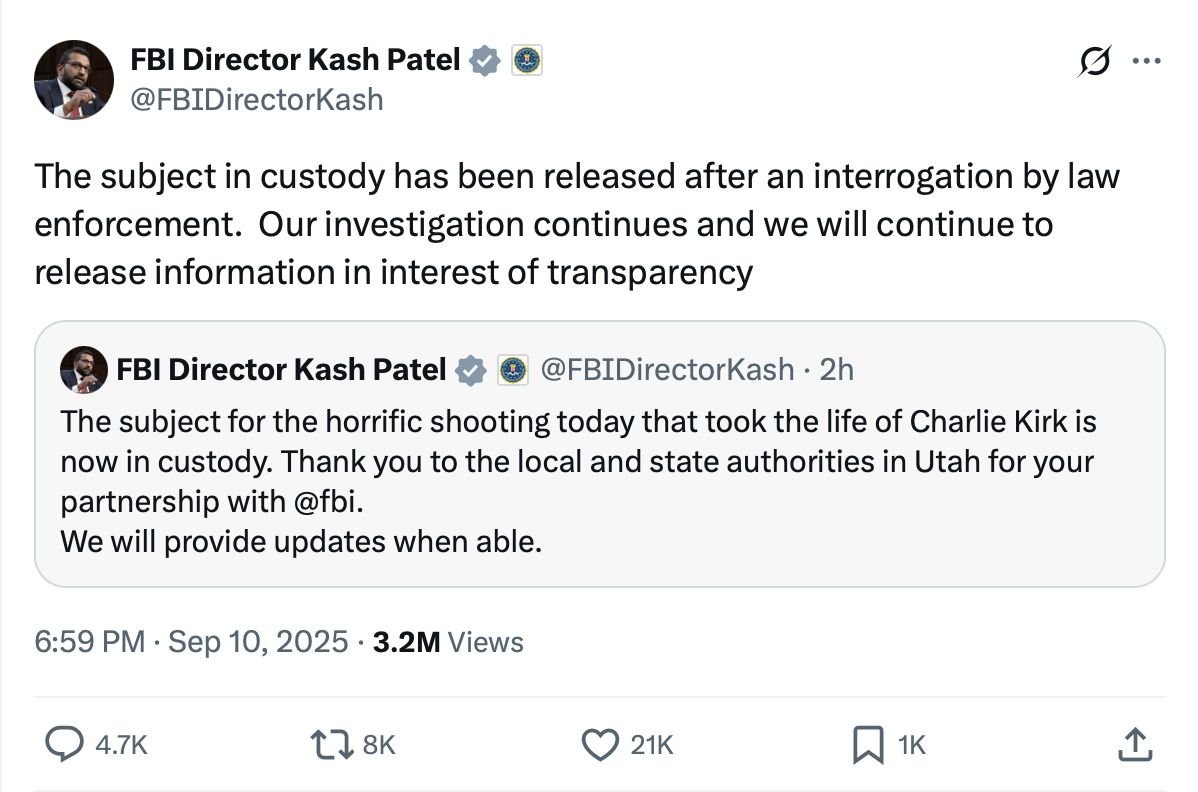Open the Grok slash-circle icon
The image size is (1198, 792).
pyautogui.click(x=1094, y=61)
